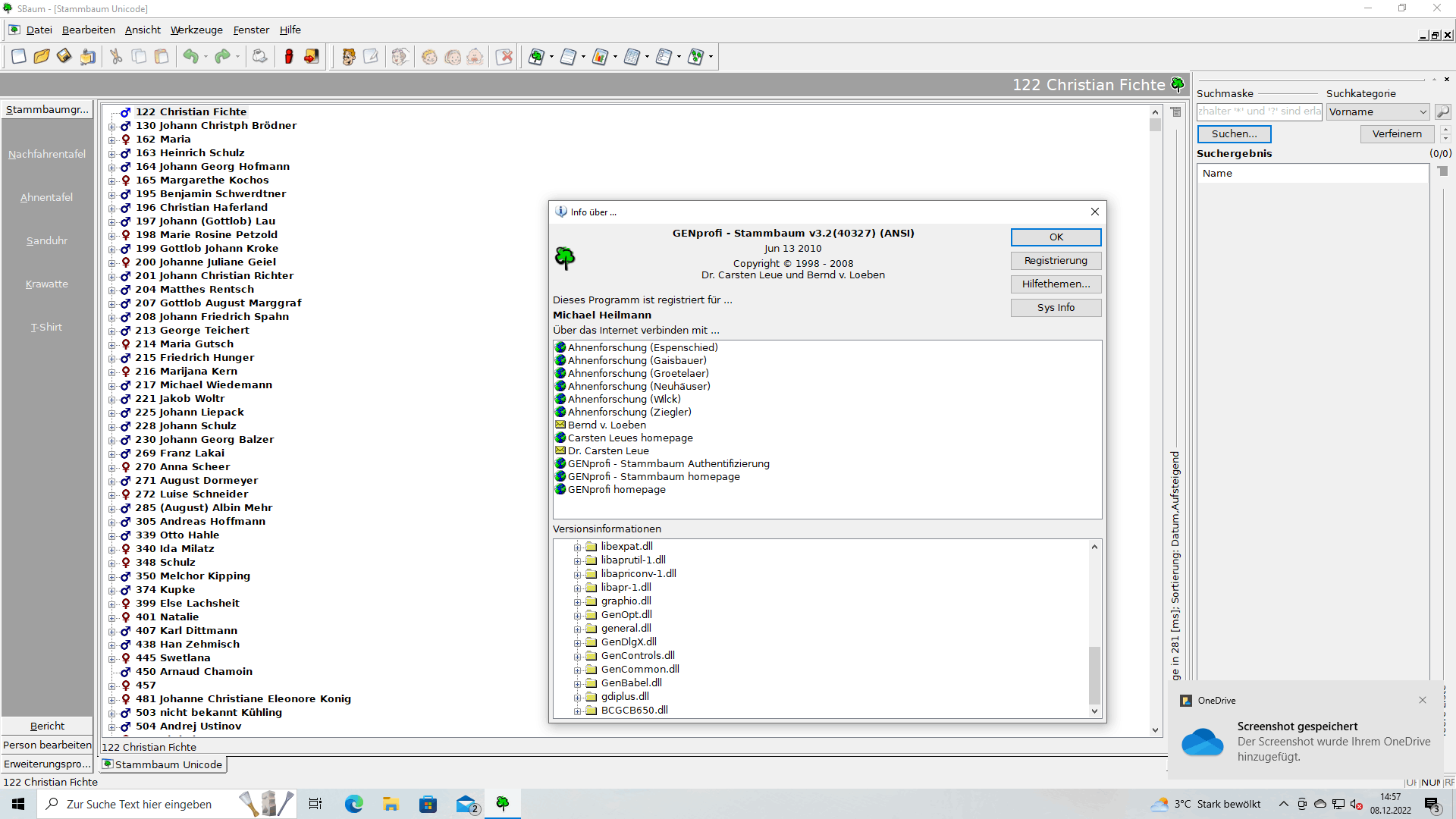Expand tree node 163 Heinrich Schulz
The image size is (1456, 819).
111,153
